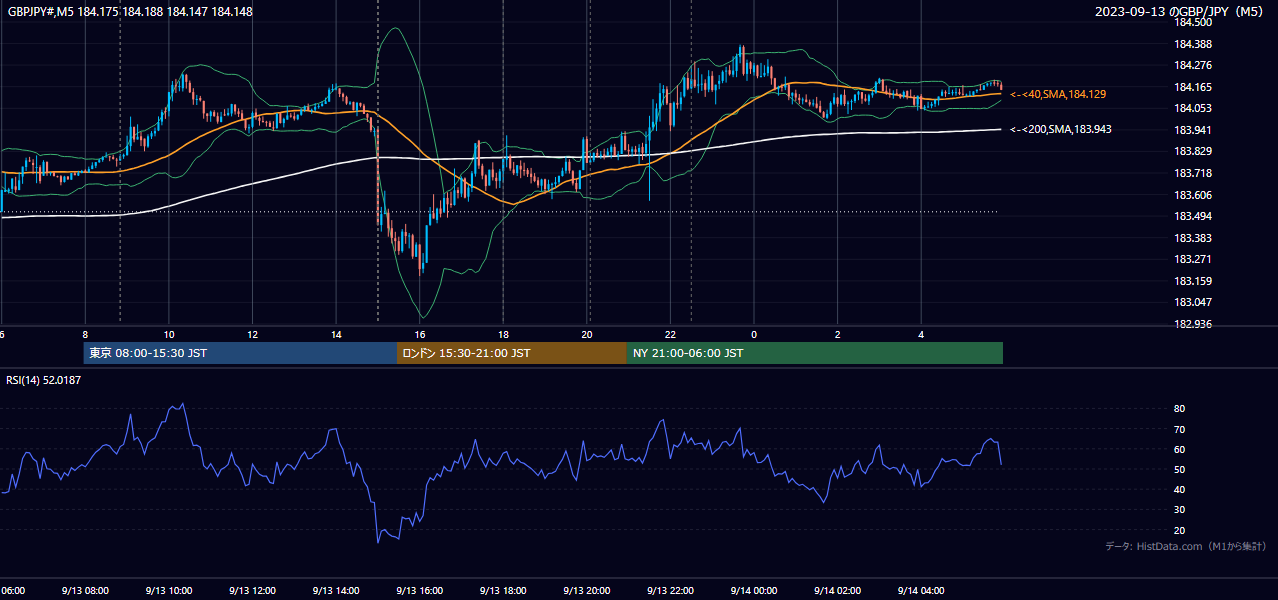
Task: Click the Tokyo 東京 08:00-15:30 JST session bar
Action: pyautogui.click(x=240, y=353)
